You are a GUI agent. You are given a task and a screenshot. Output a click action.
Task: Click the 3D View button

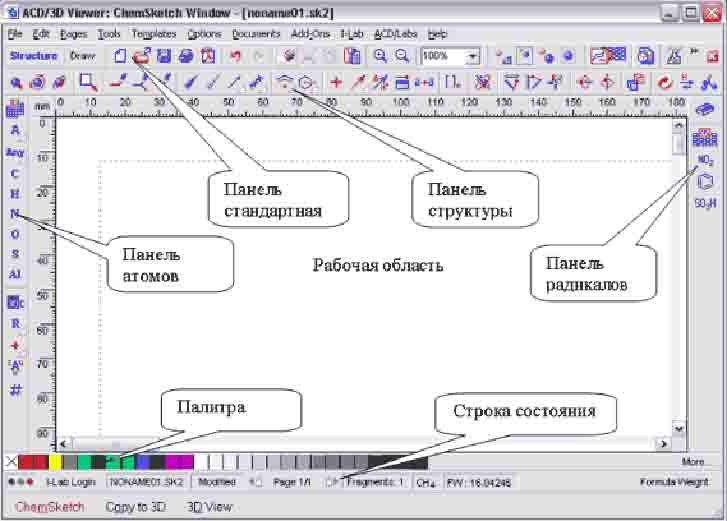pos(209,507)
